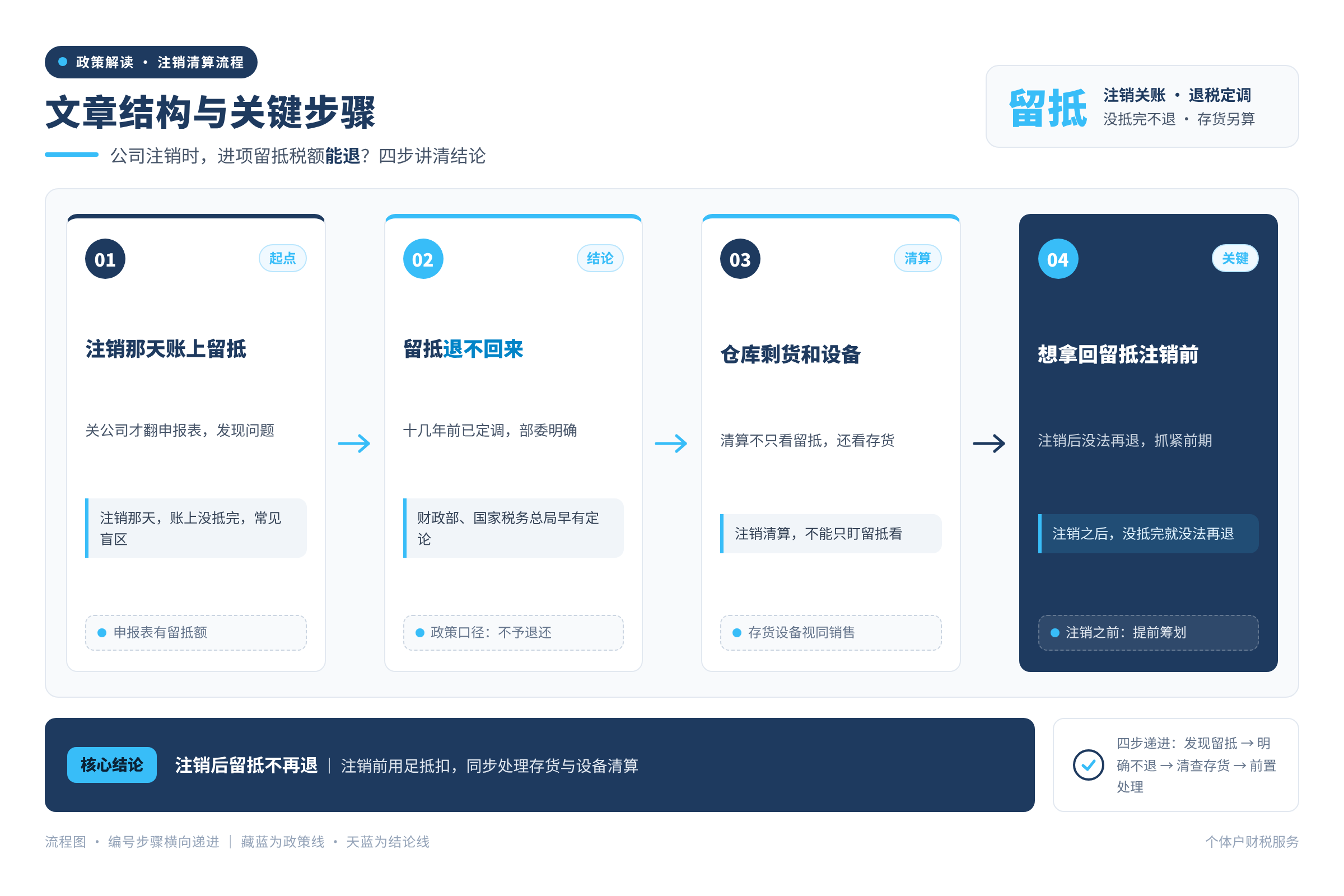Screen dimensions: 1344x896
Task: Click the 政策口径：不予退还 dashed chip
Action: (x=513, y=633)
